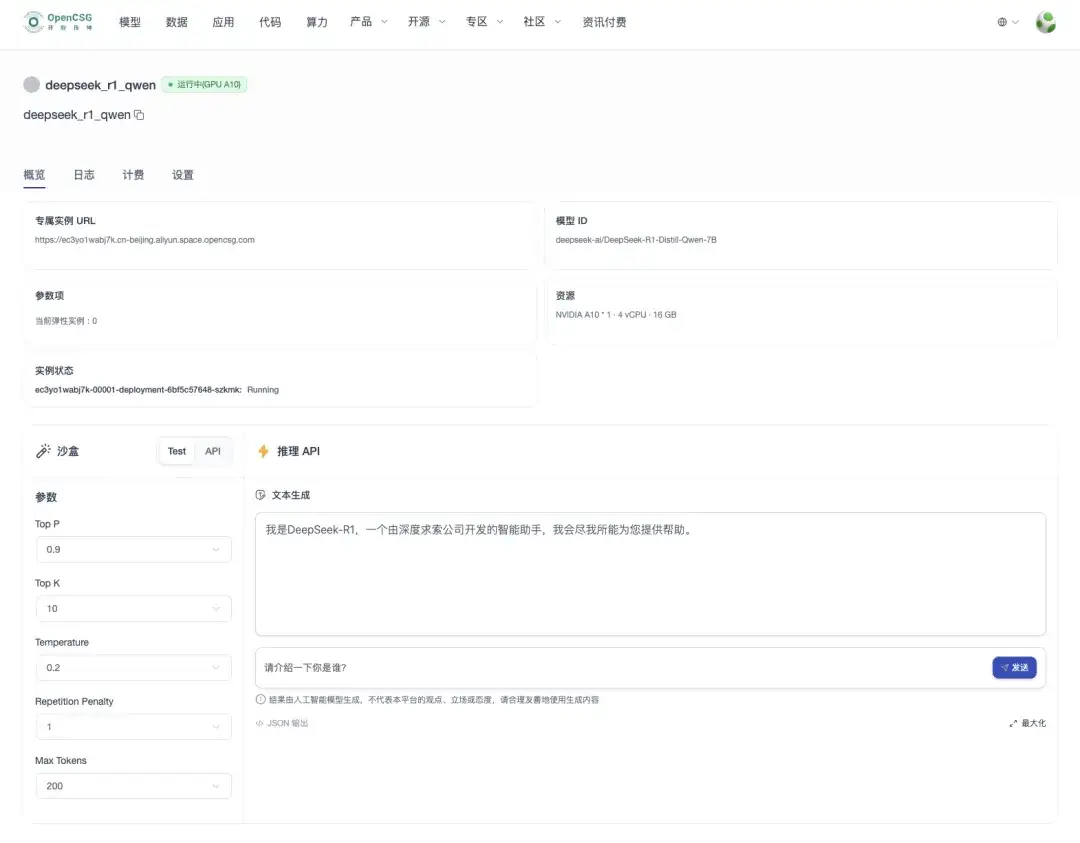Click the JSON output code icon
Screen dimensions: 1080x843
tap(260, 723)
